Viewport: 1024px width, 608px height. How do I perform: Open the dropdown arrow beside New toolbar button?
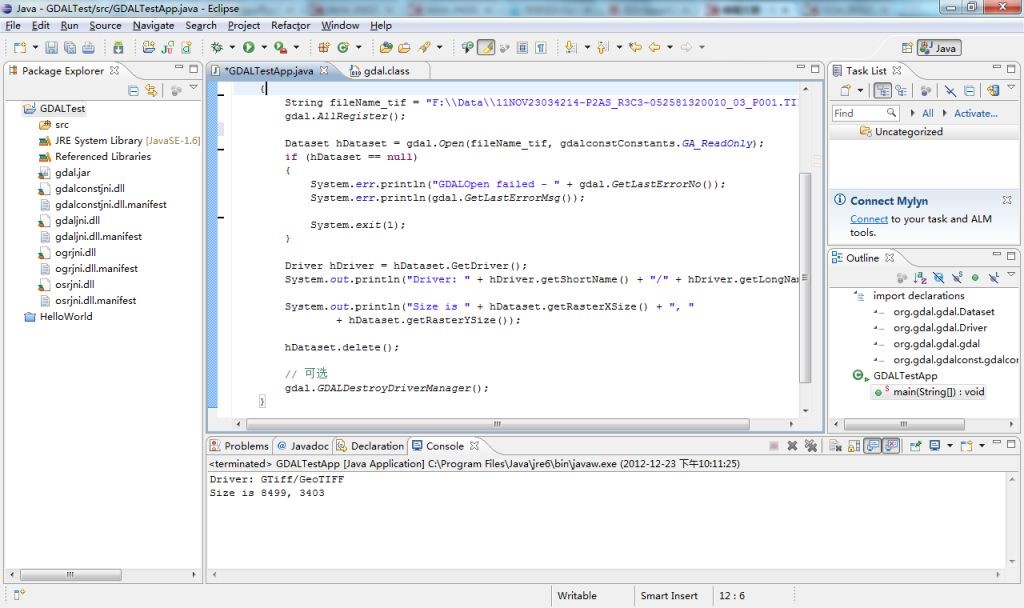point(35,47)
